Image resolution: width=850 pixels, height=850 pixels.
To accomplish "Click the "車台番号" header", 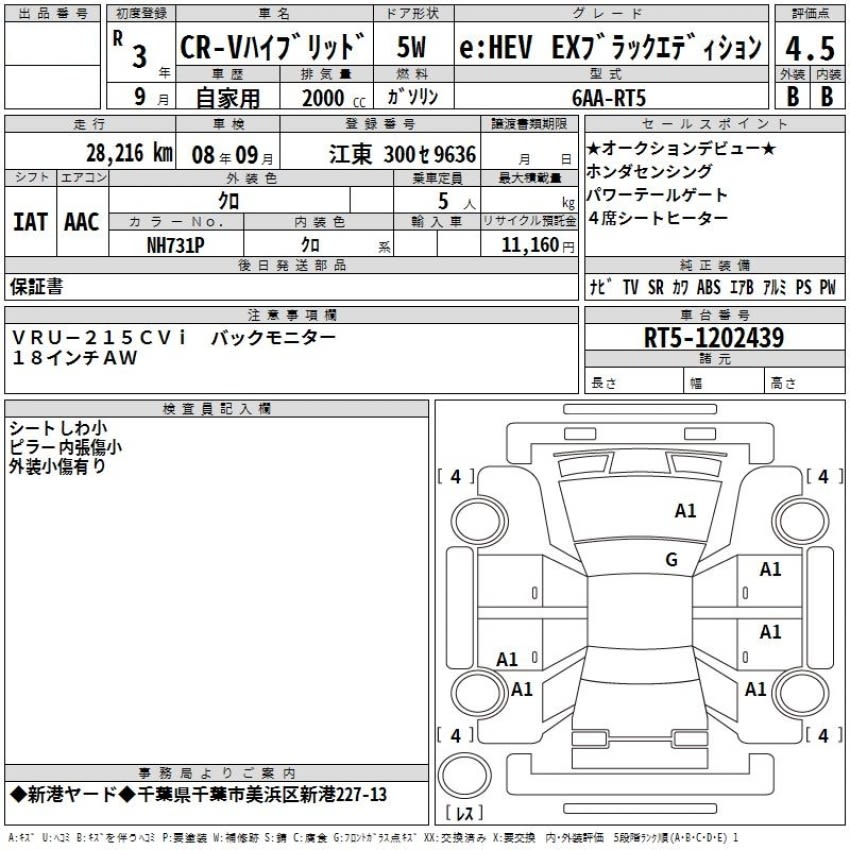I will [x=714, y=315].
